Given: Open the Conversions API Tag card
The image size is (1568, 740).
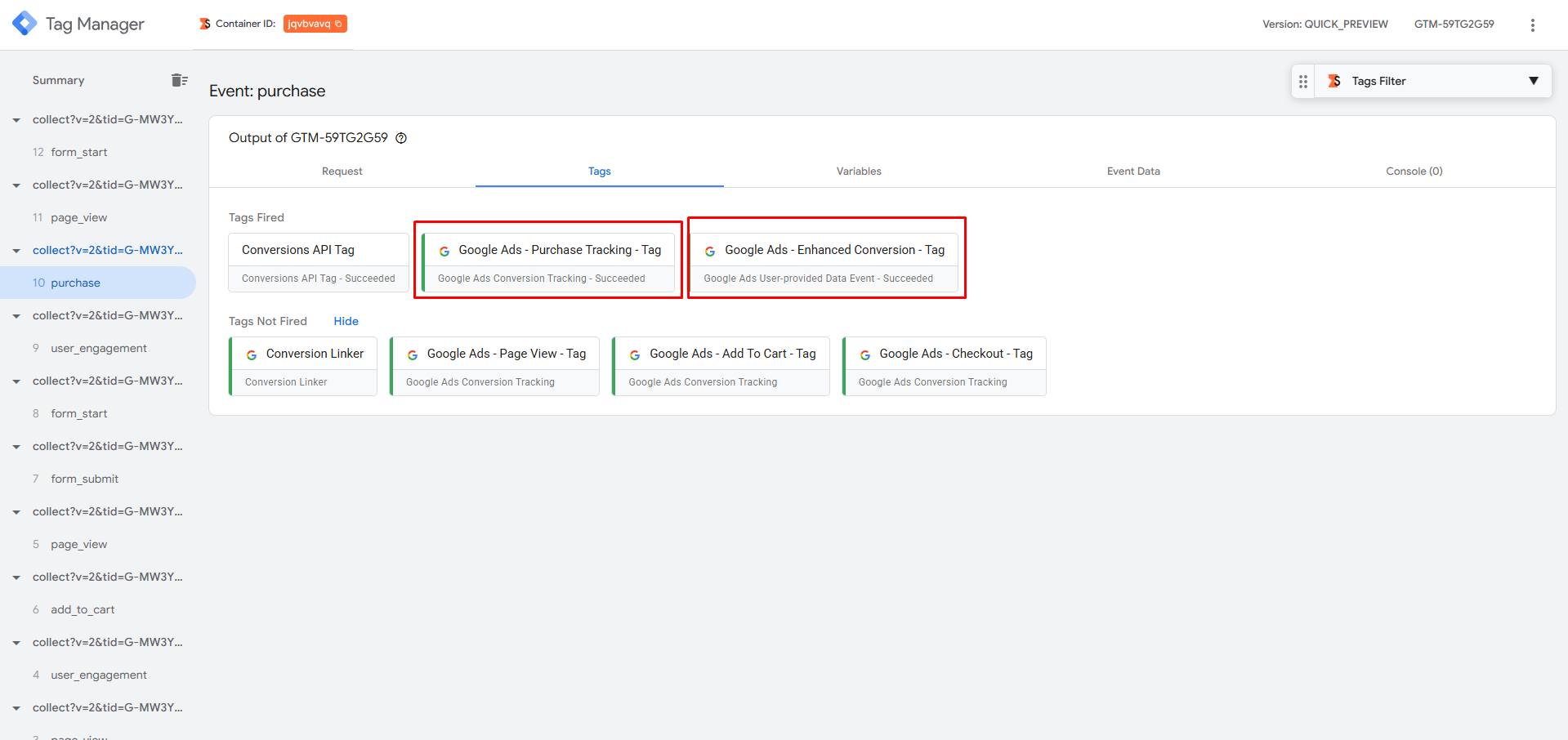Looking at the screenshot, I should (318, 263).
